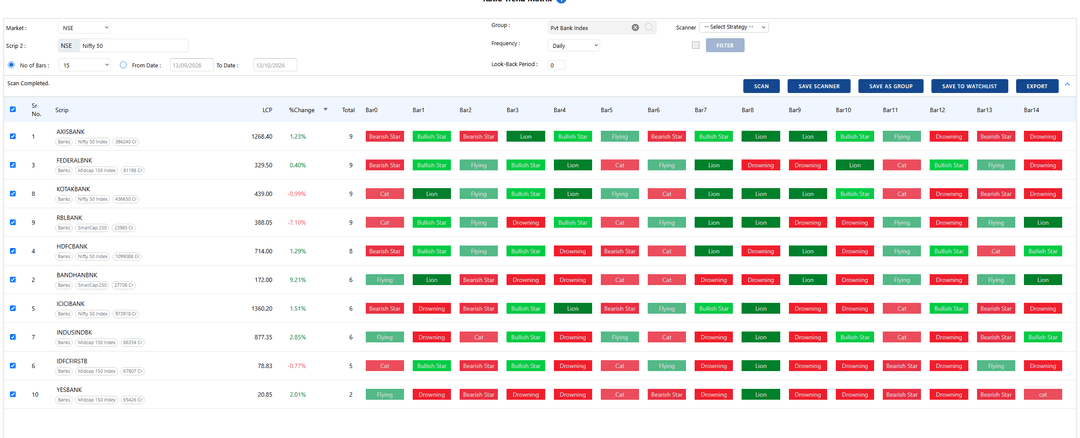
Task: Open the No of Bars dropdown showing 15
Action: [x=84, y=65]
